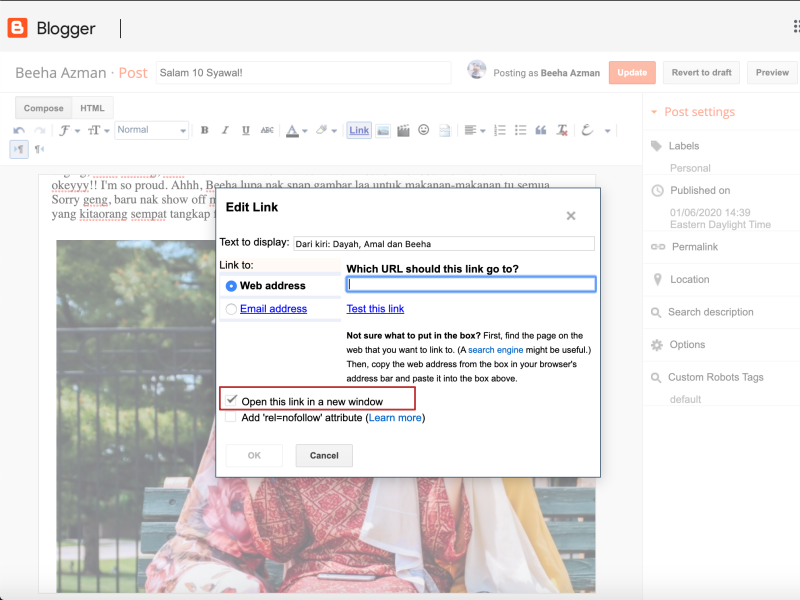Click the Test this link hyperlink
The image size is (800, 600).
375,308
